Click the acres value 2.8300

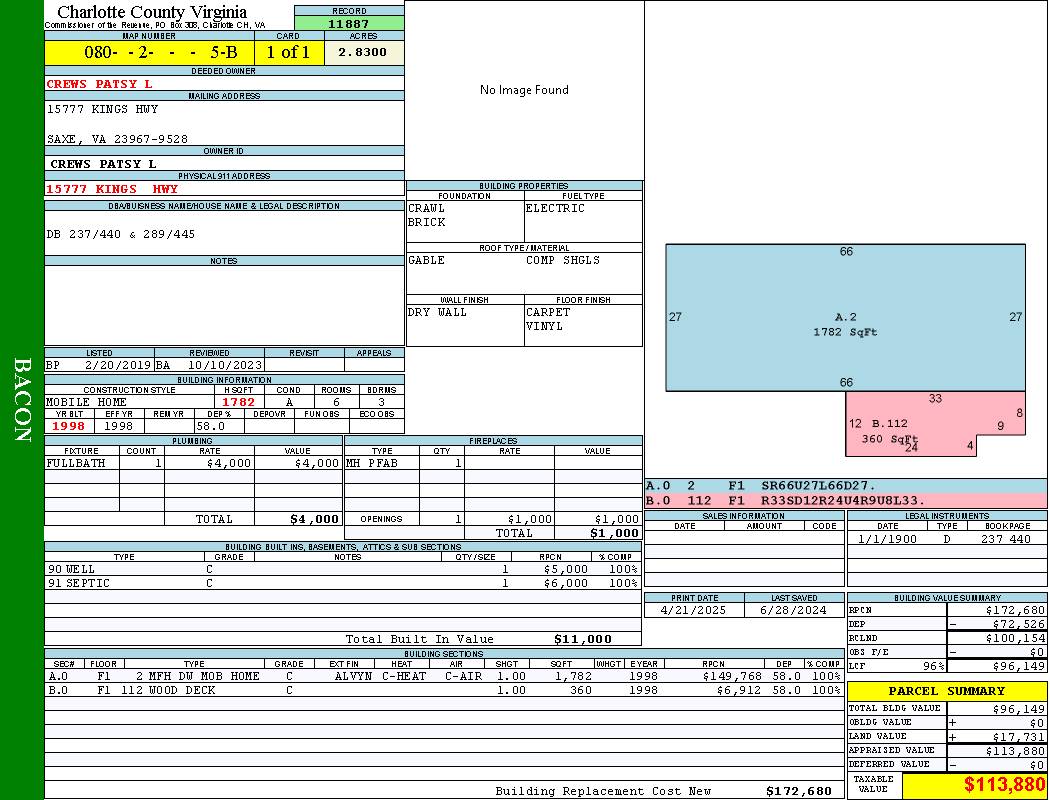pyautogui.click(x=363, y=52)
